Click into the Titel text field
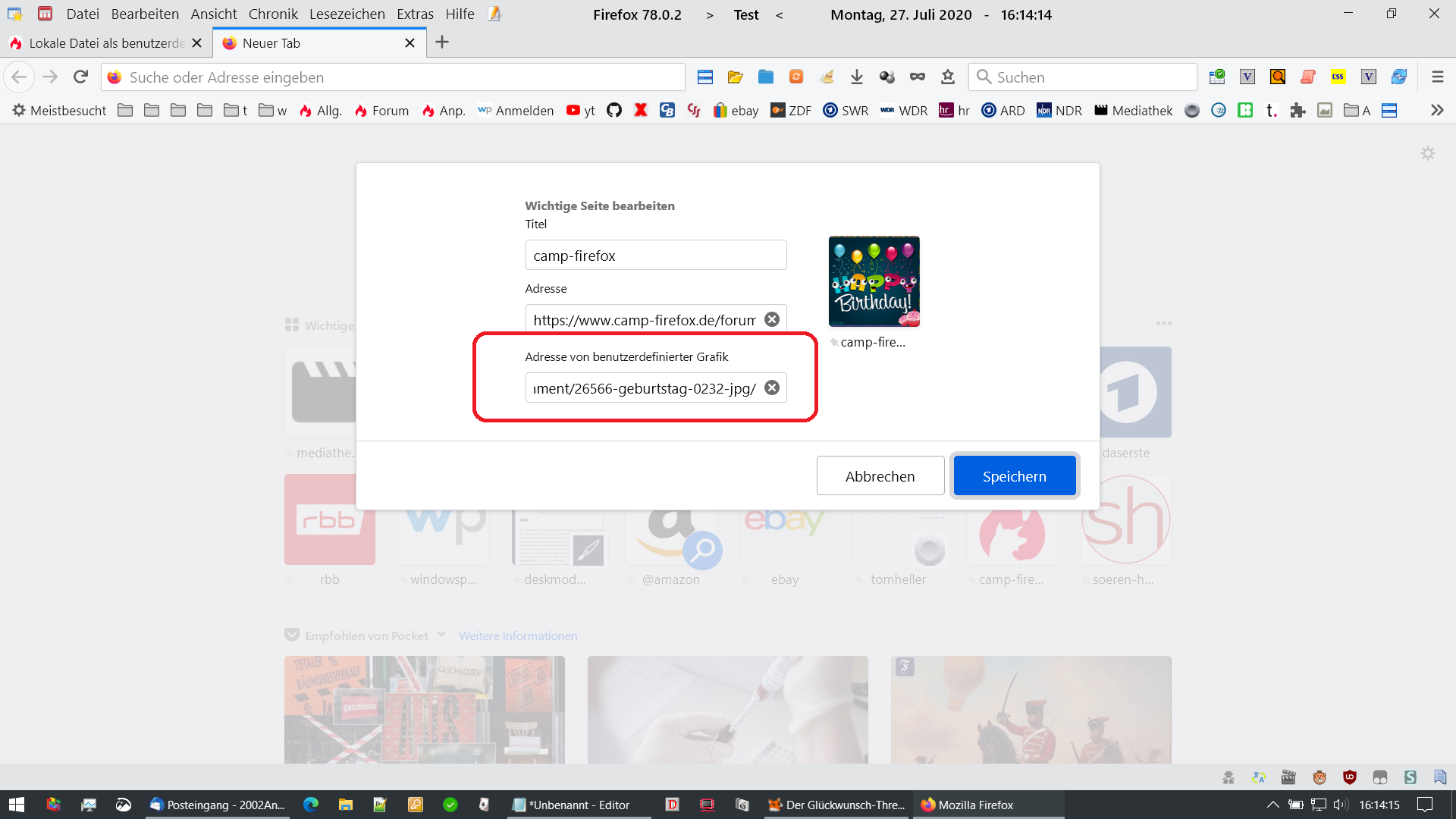 pyautogui.click(x=655, y=256)
